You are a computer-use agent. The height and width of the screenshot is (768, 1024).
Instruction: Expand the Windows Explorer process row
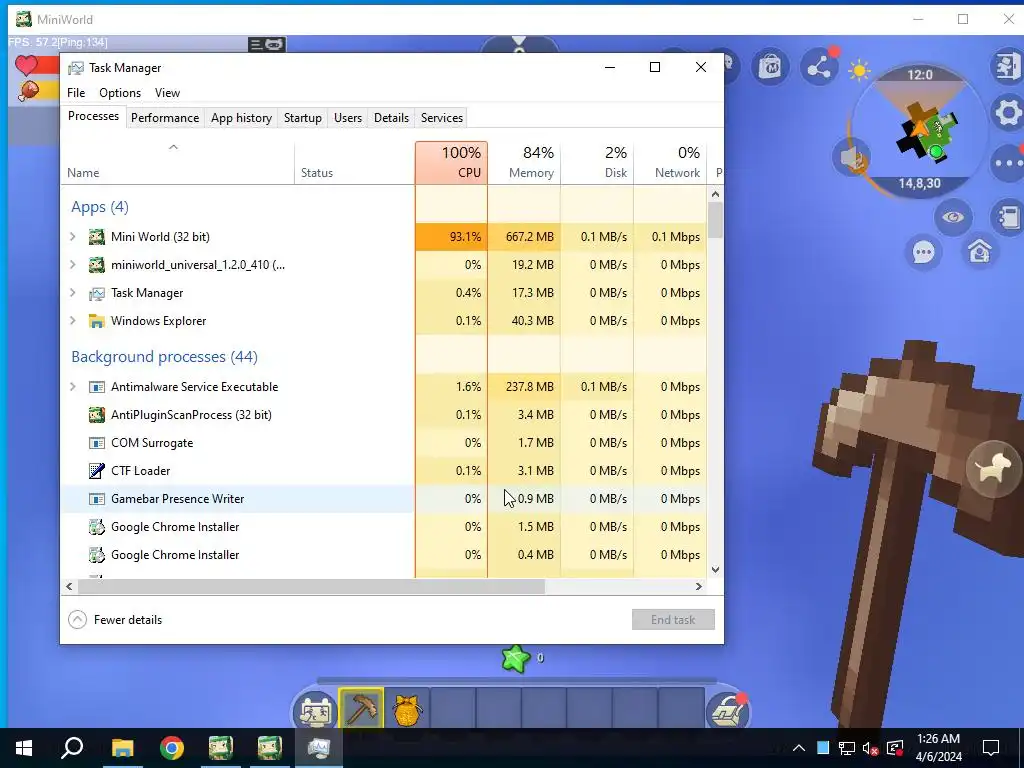[72, 321]
